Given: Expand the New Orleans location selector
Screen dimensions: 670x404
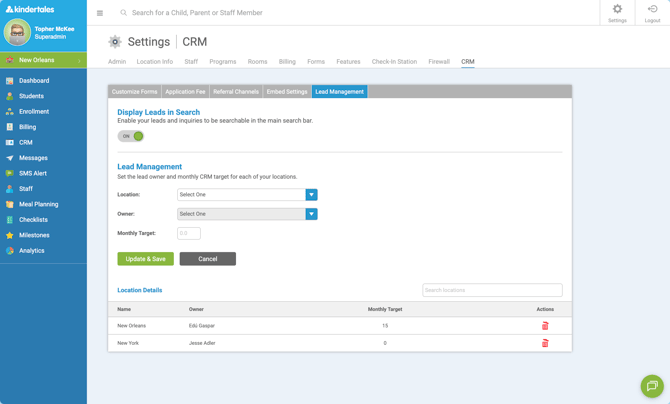Looking at the screenshot, I should (x=44, y=60).
